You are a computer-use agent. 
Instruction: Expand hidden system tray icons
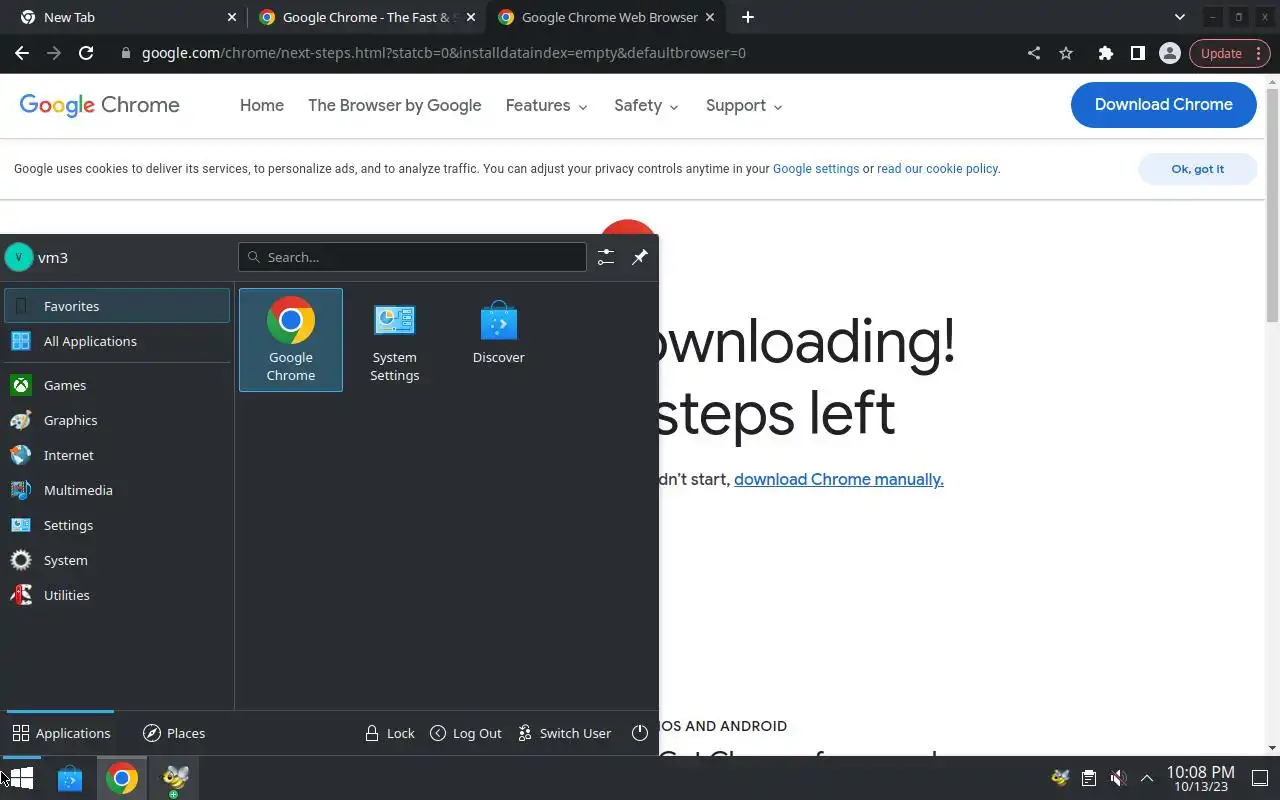click(1147, 778)
